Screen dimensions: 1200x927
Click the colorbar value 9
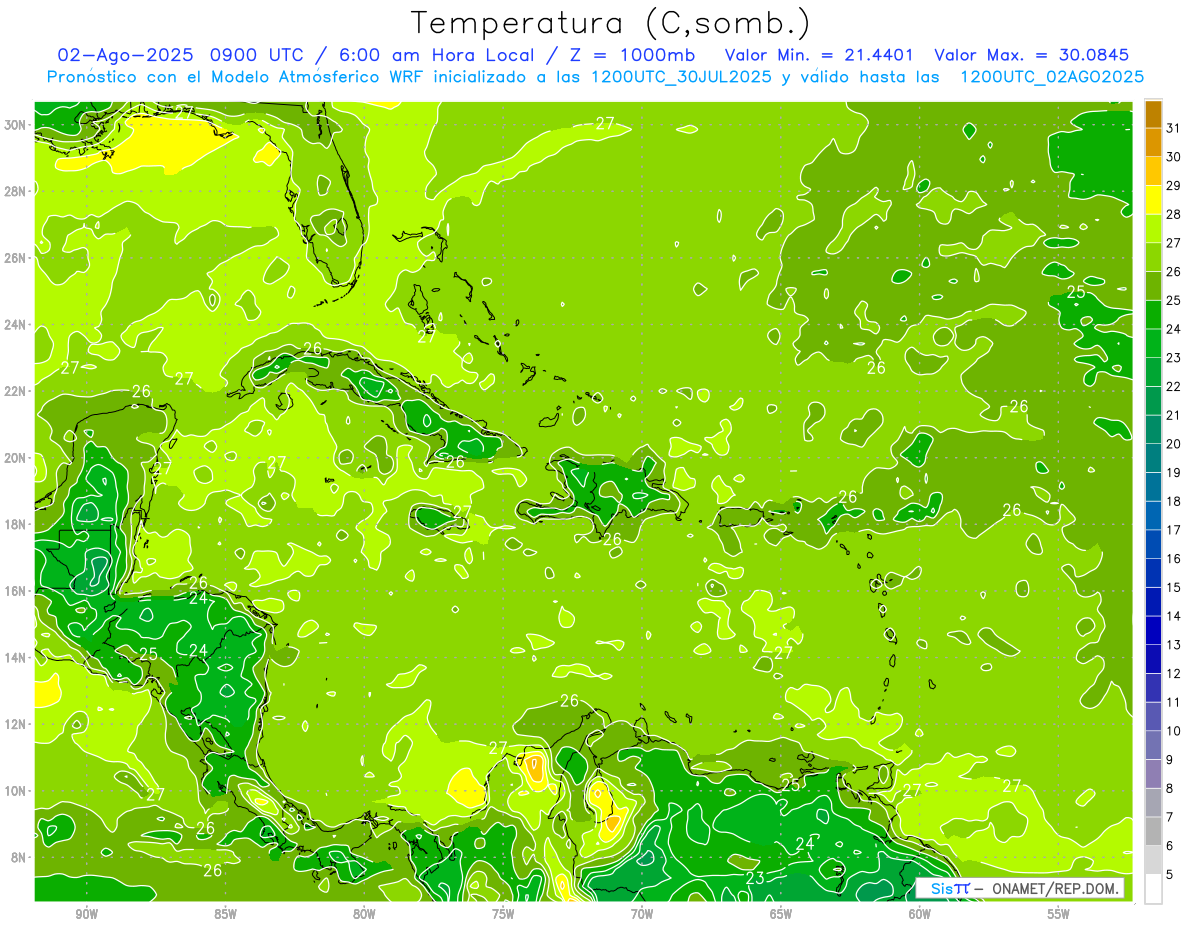pos(1170,760)
